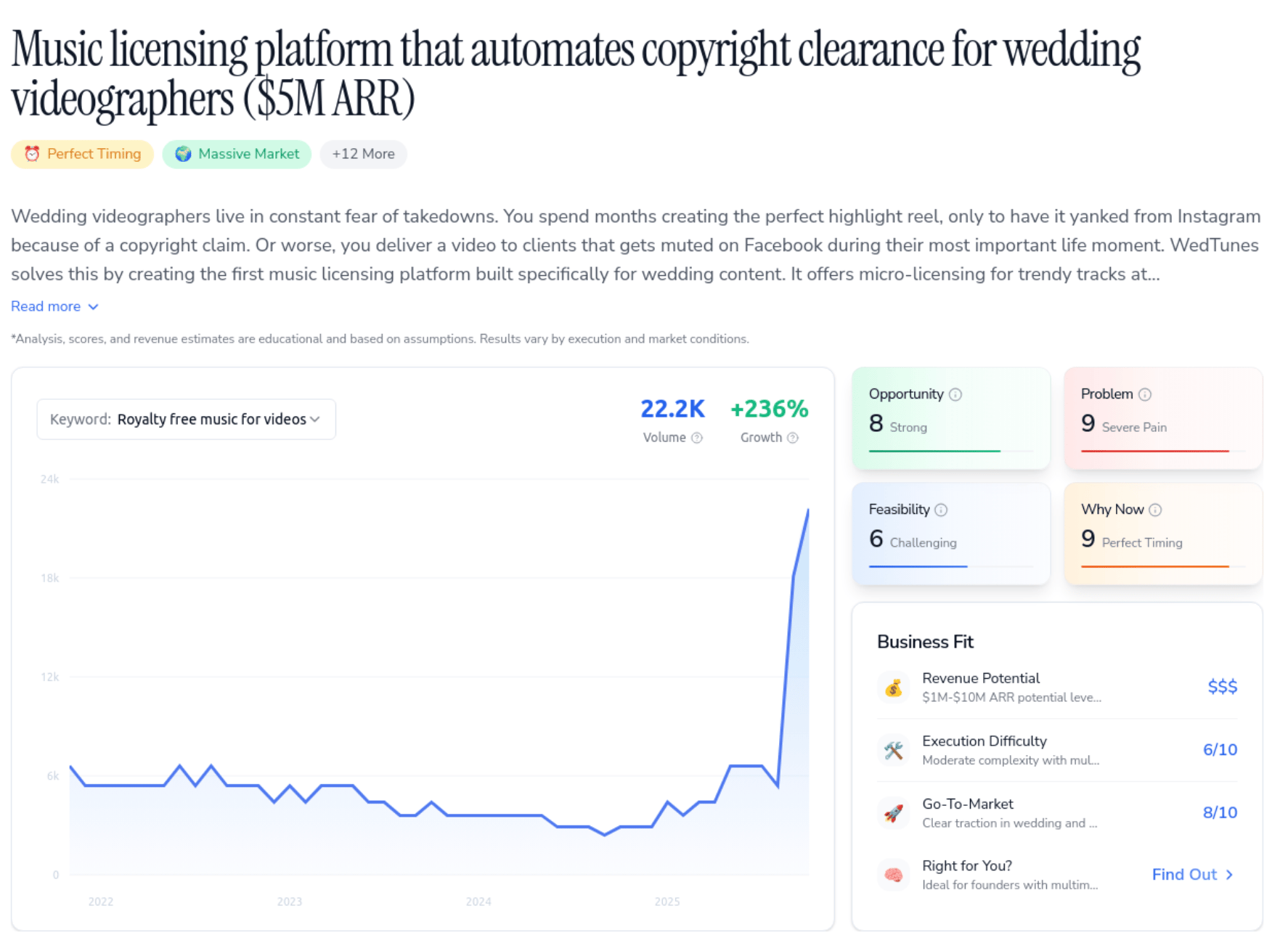Click the rocket Go-To-Market icon
Viewport: 1288px width, 951px height.
[x=894, y=812]
